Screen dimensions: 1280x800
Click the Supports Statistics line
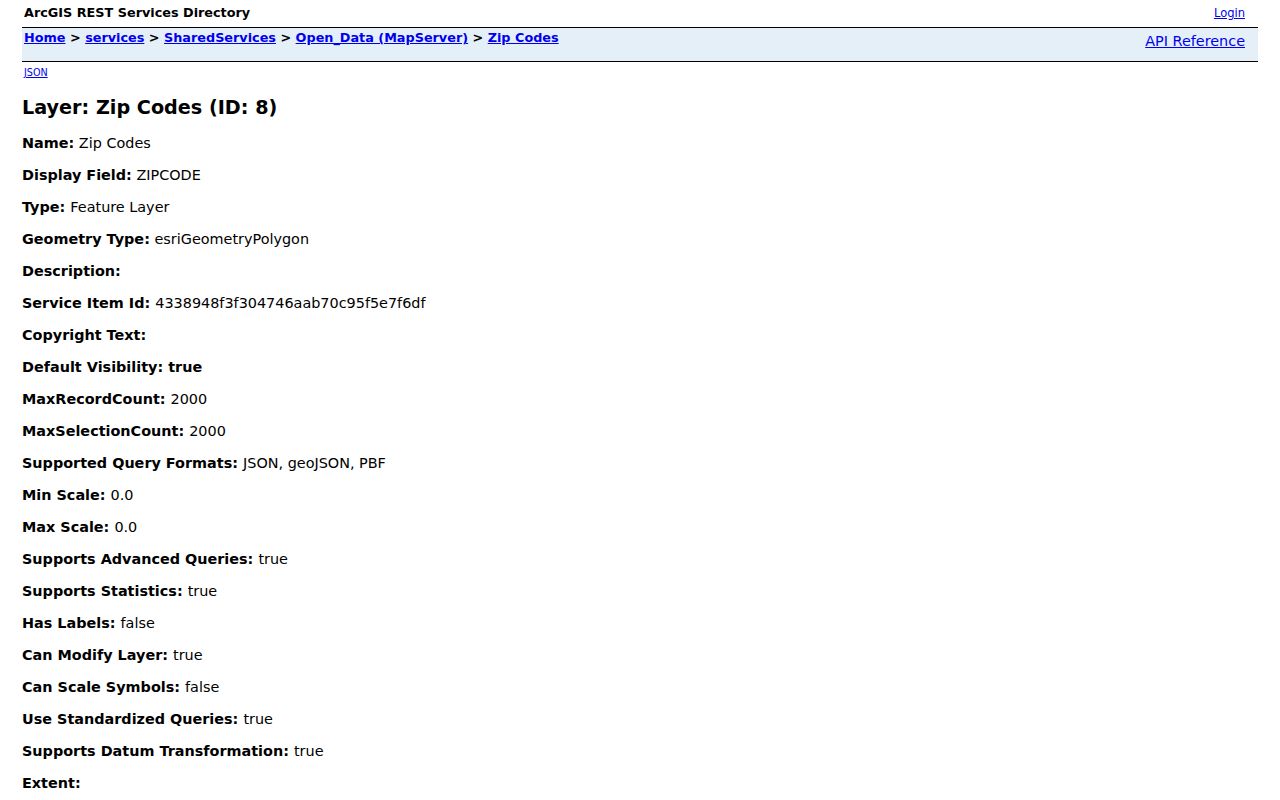(x=119, y=591)
